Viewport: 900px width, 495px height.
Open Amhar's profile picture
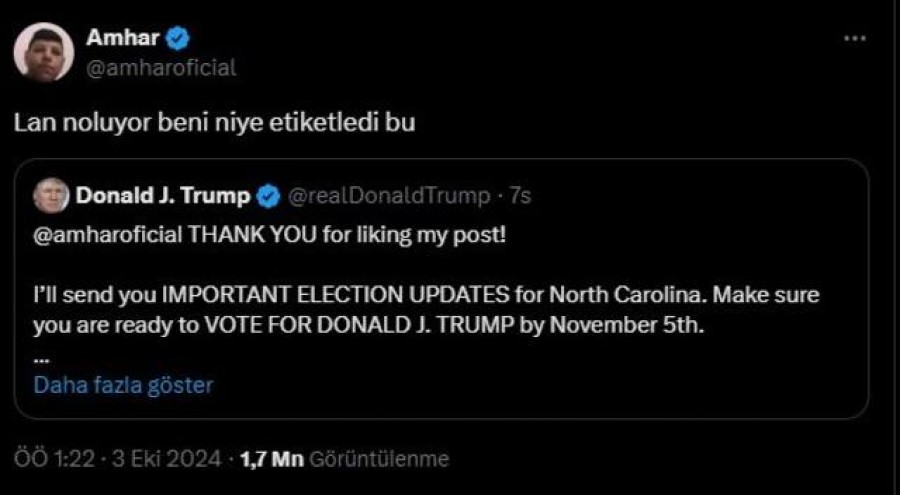[44, 53]
